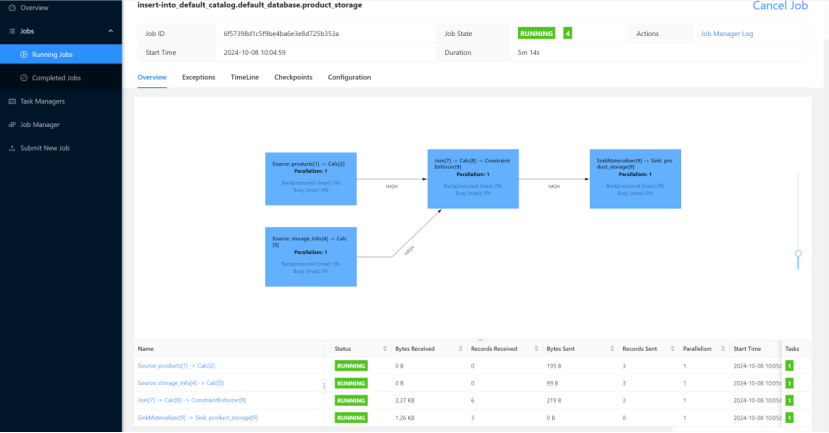The width and height of the screenshot is (829, 433).
Task: Sort the table by Status column
Action: [343, 349]
